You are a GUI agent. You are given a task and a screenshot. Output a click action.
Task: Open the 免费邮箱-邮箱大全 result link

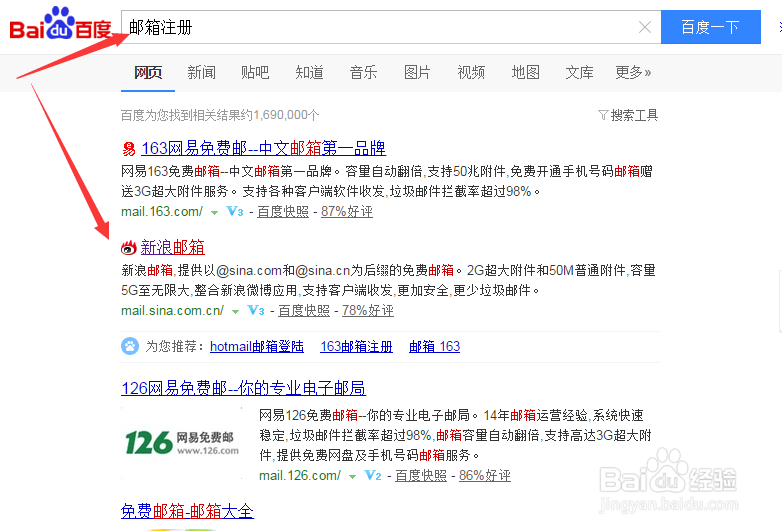click(x=188, y=511)
